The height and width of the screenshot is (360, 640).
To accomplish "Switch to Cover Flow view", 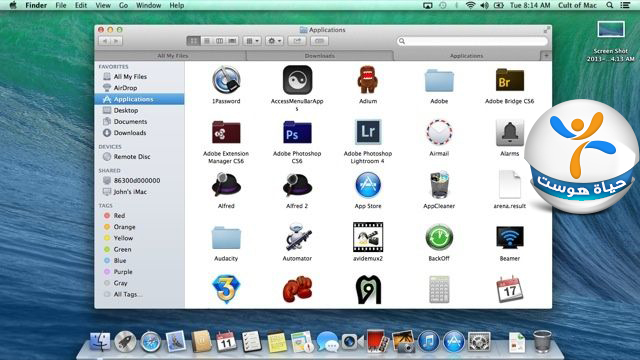I will 232,41.
